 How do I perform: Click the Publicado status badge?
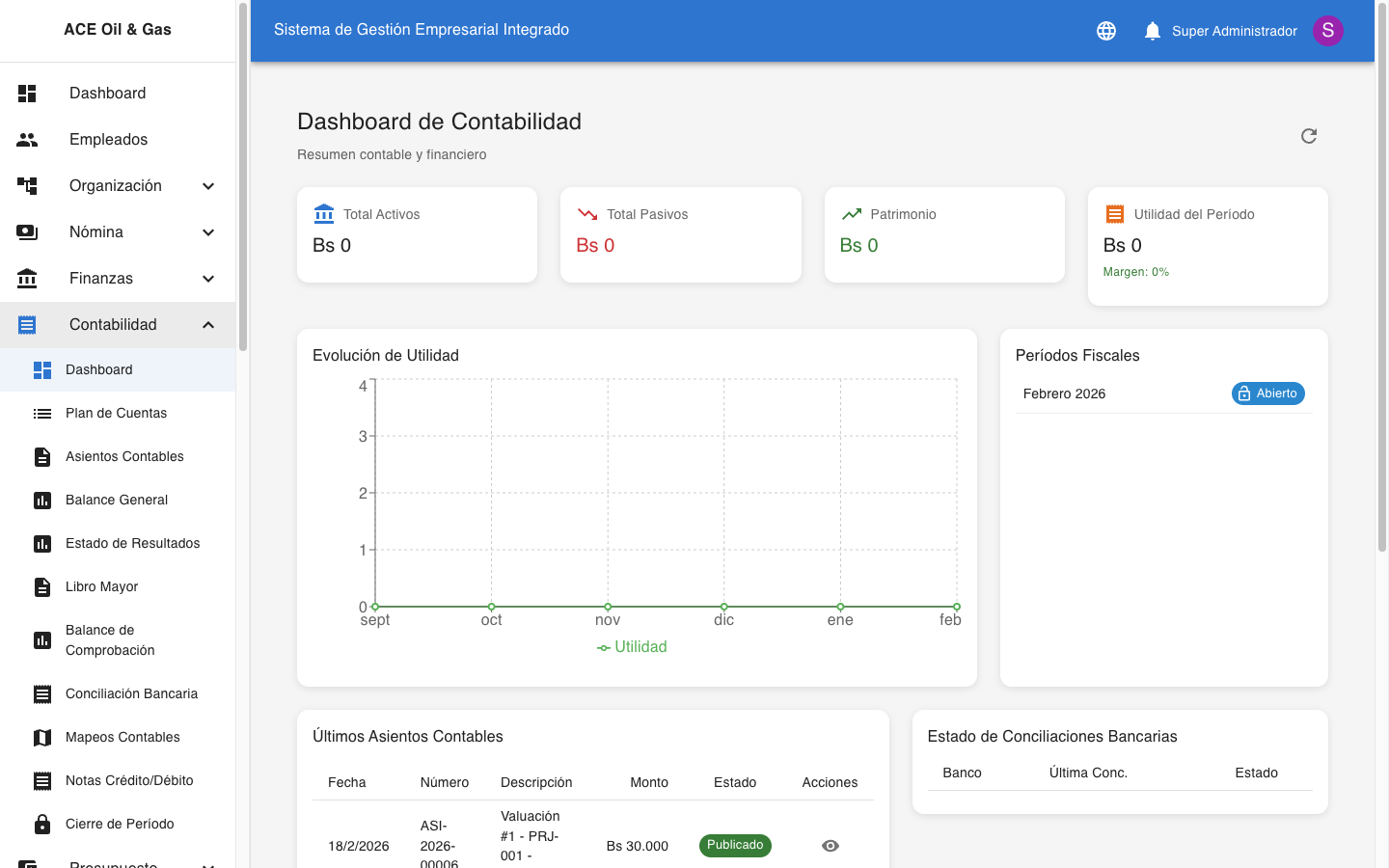pos(735,845)
